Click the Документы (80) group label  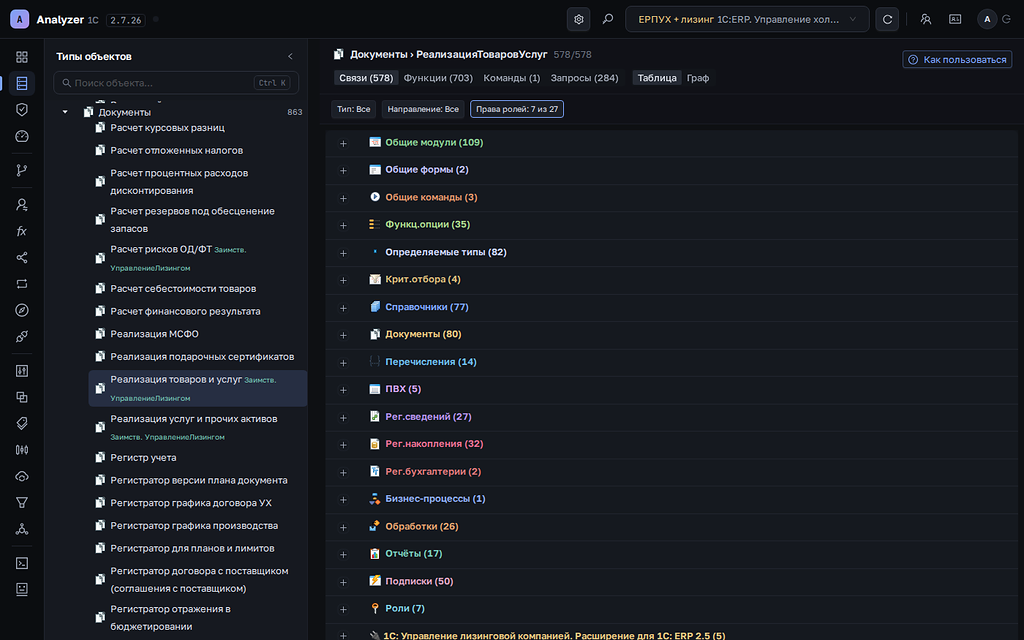(423, 334)
